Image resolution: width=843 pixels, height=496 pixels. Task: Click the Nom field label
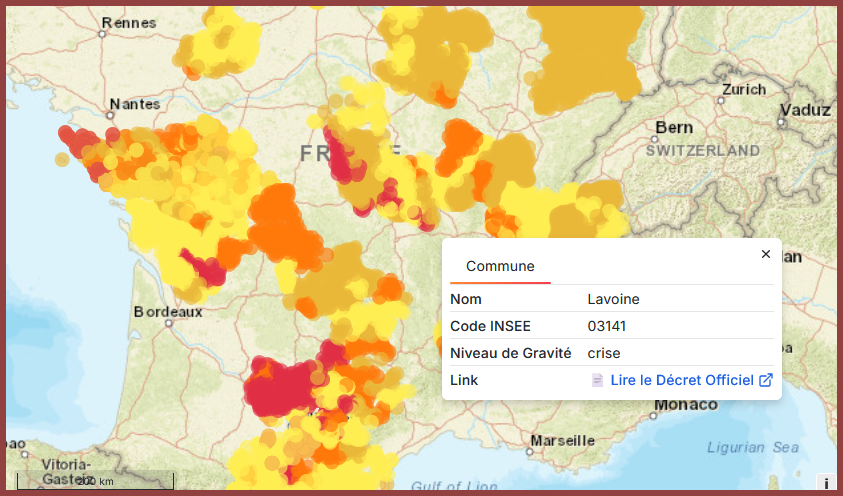(x=466, y=299)
